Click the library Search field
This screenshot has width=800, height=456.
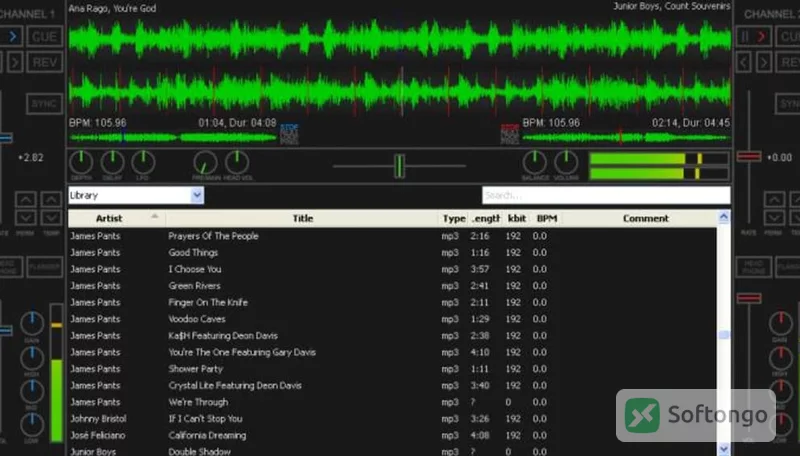coord(606,195)
